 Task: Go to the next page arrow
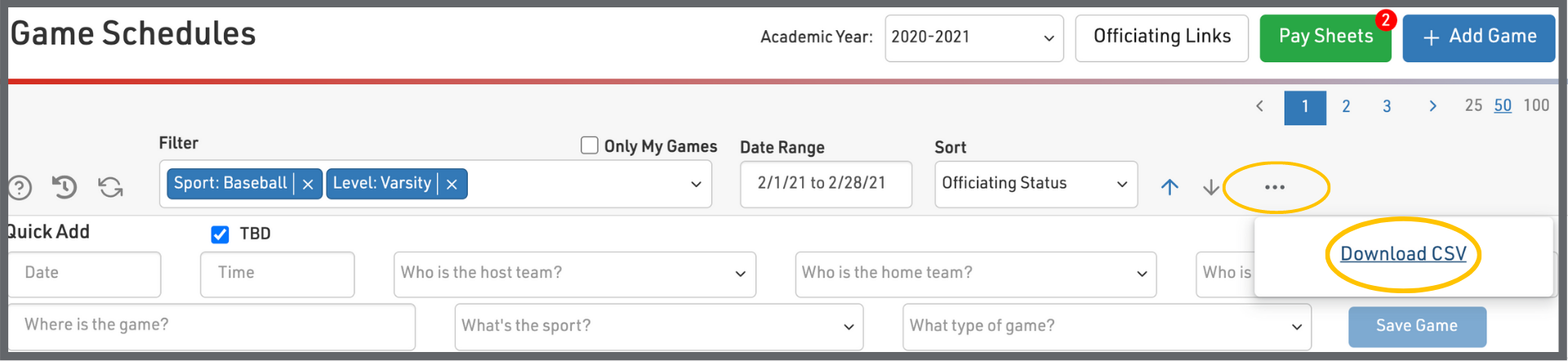1432,106
